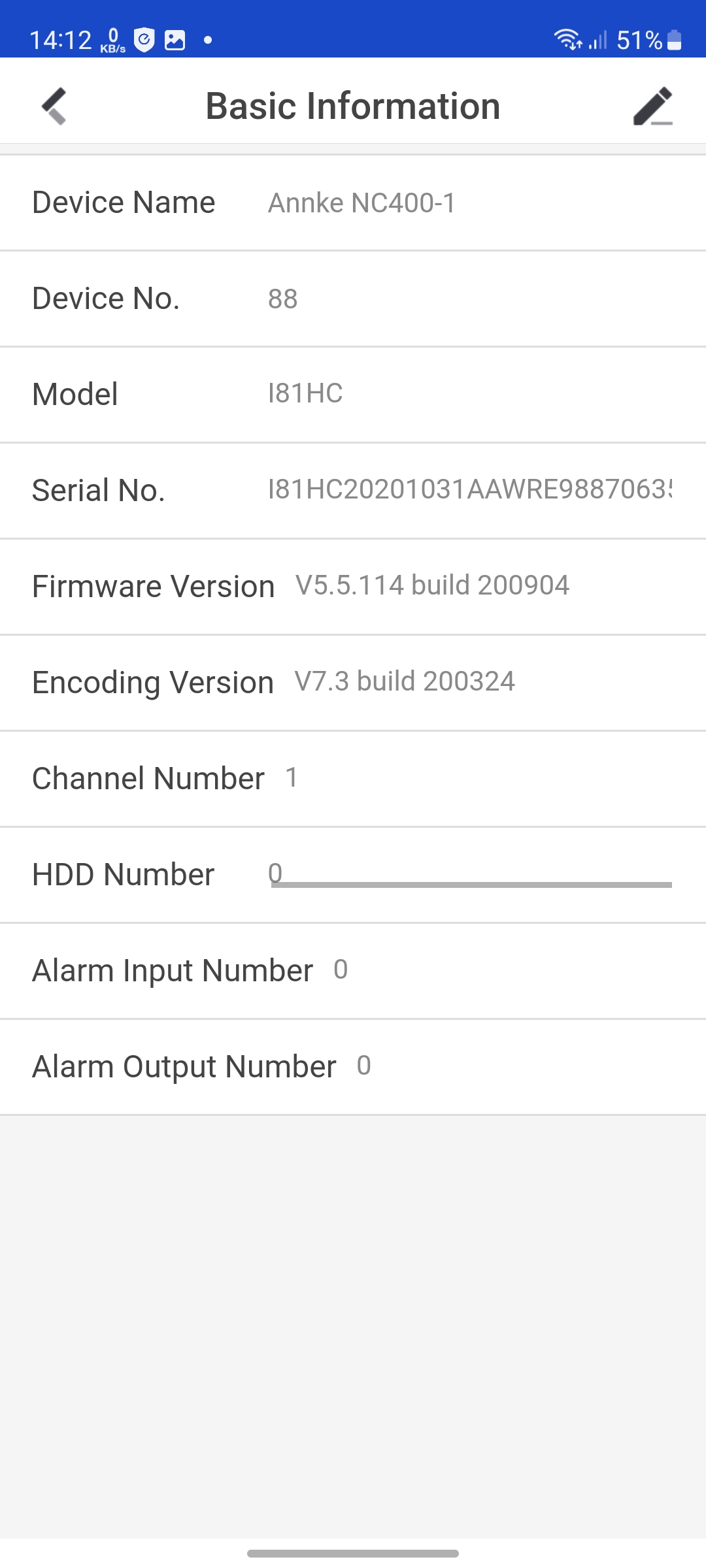The height and width of the screenshot is (1568, 706).
Task: Tap the Wi-Fi status icon
Action: (x=567, y=40)
